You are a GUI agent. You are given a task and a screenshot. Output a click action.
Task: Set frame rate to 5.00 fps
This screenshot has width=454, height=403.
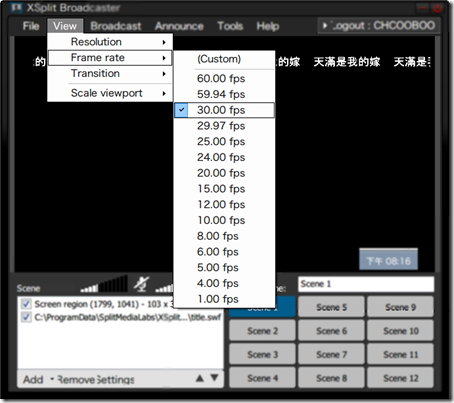tap(224, 267)
